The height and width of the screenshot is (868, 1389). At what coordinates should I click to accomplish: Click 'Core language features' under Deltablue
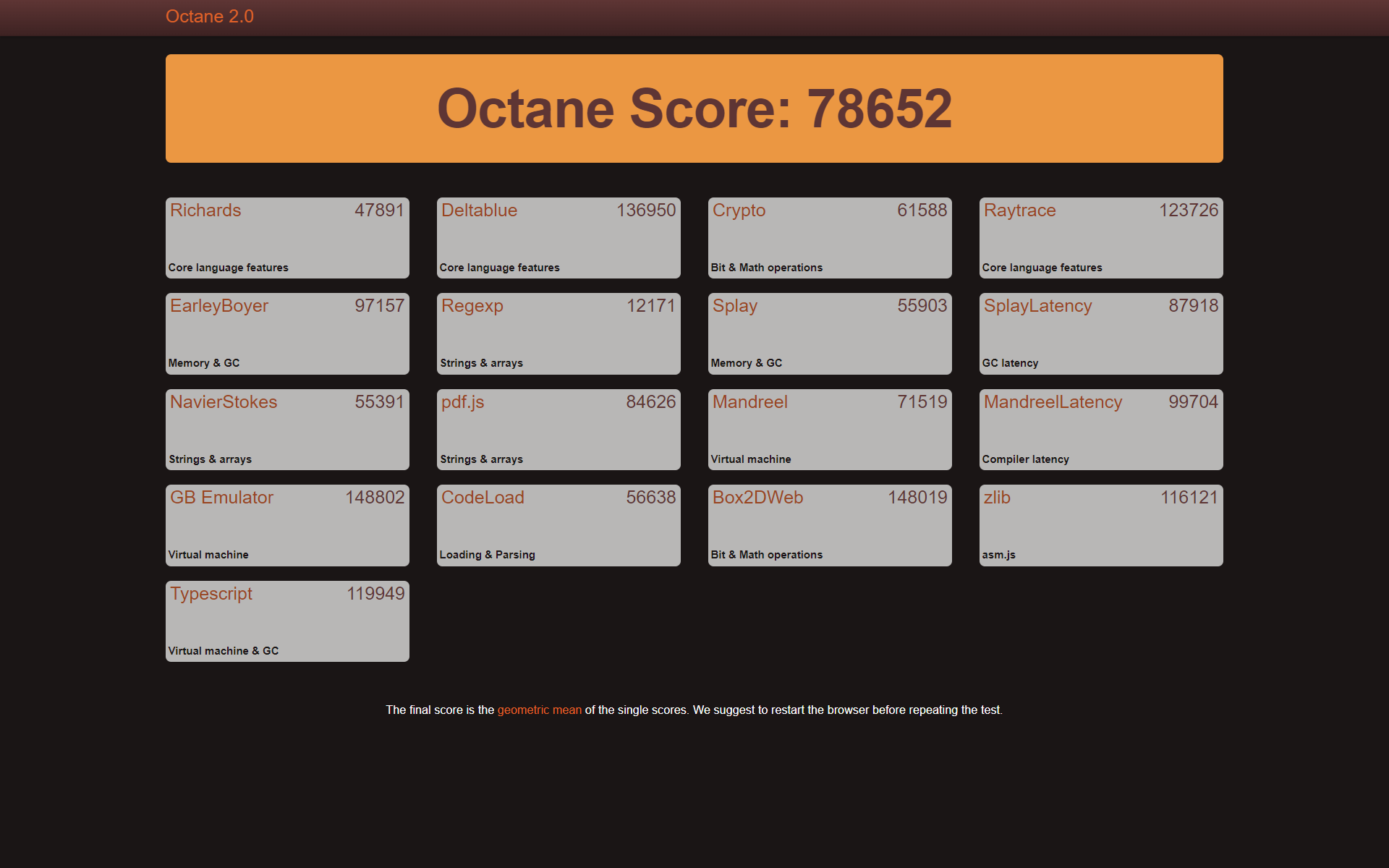click(x=499, y=268)
